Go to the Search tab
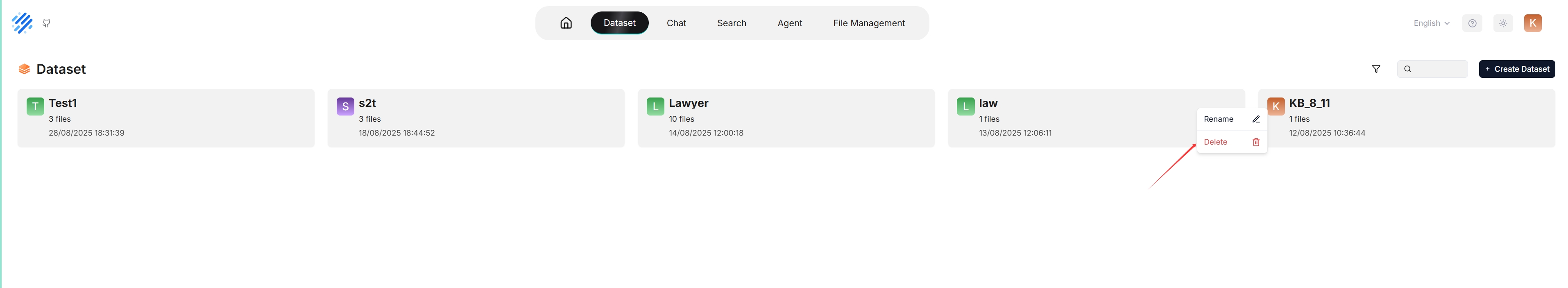The width and height of the screenshot is (1568, 288). (x=731, y=23)
